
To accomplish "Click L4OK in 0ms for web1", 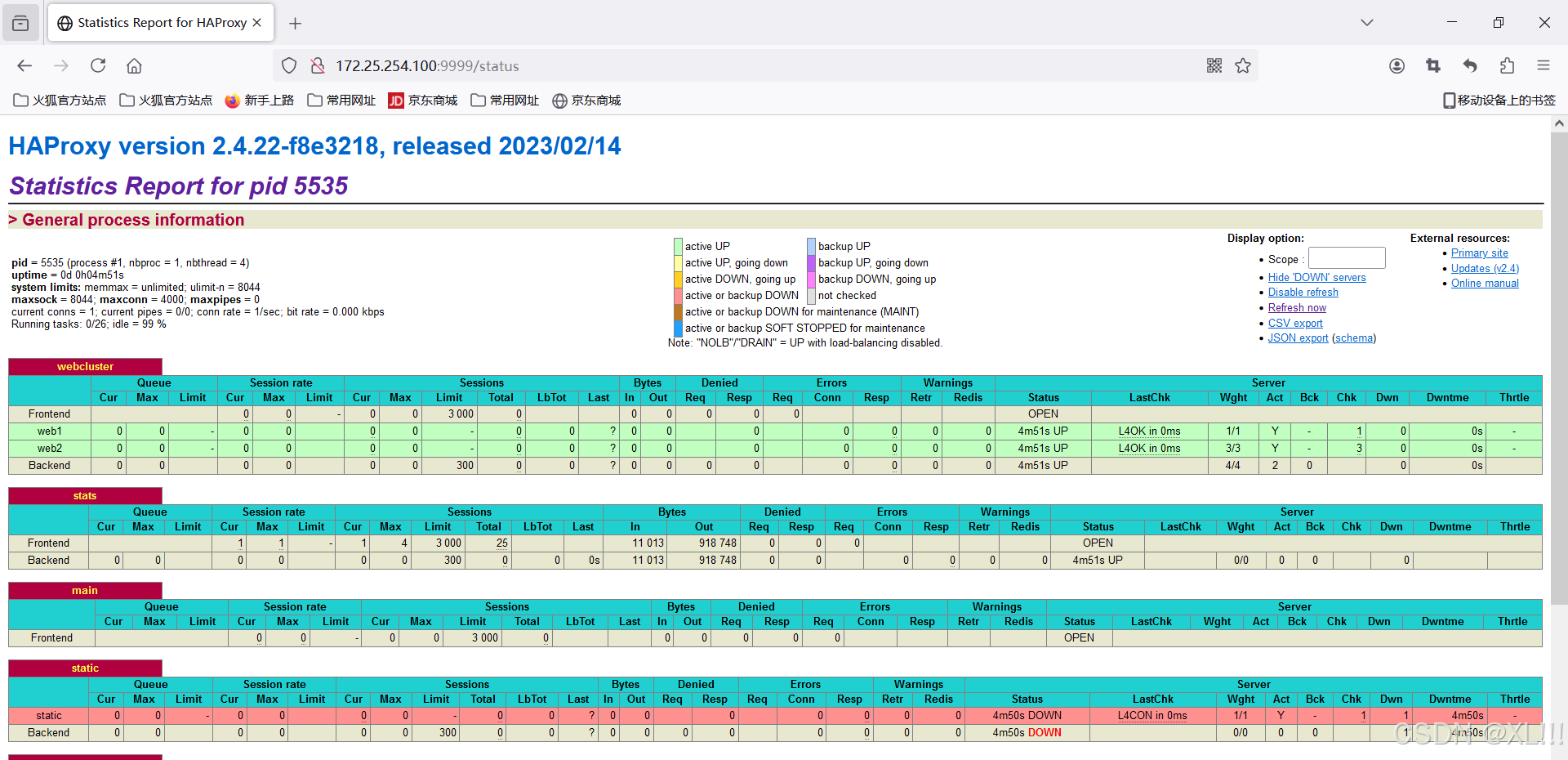I will 1149,431.
